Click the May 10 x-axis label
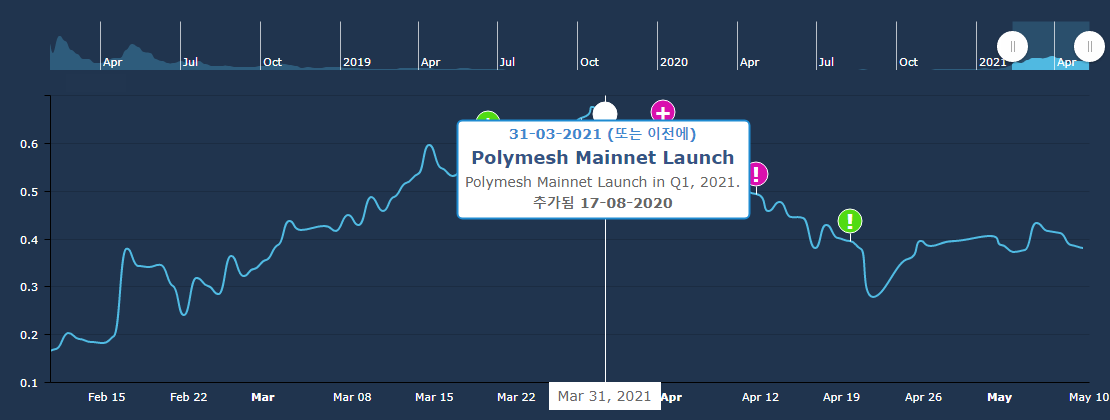Screen dimensions: 1110x420 point(1089,397)
